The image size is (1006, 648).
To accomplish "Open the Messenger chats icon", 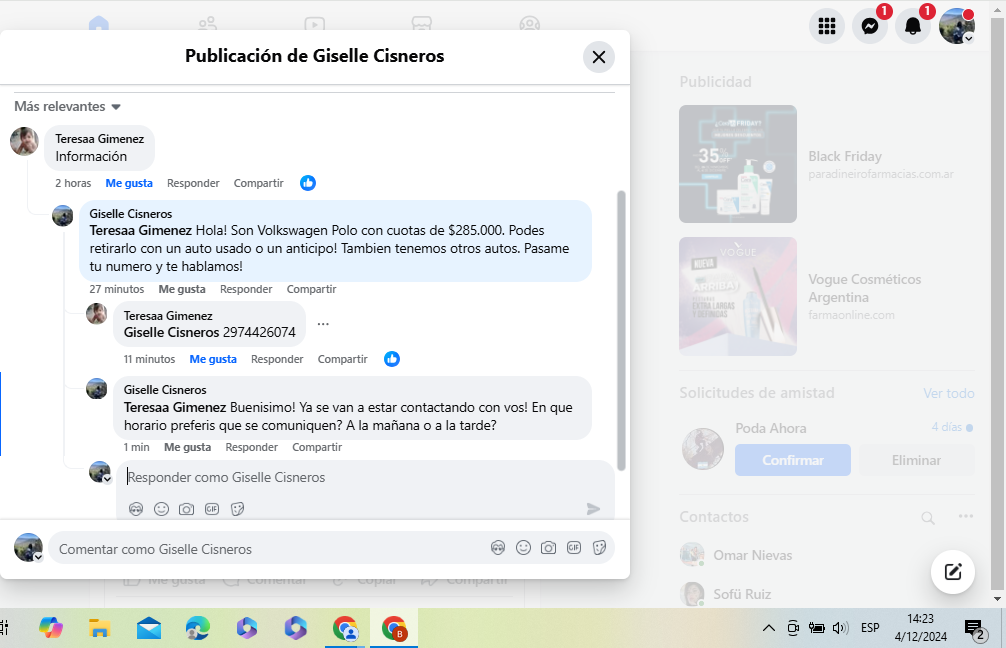I will pos(869,27).
